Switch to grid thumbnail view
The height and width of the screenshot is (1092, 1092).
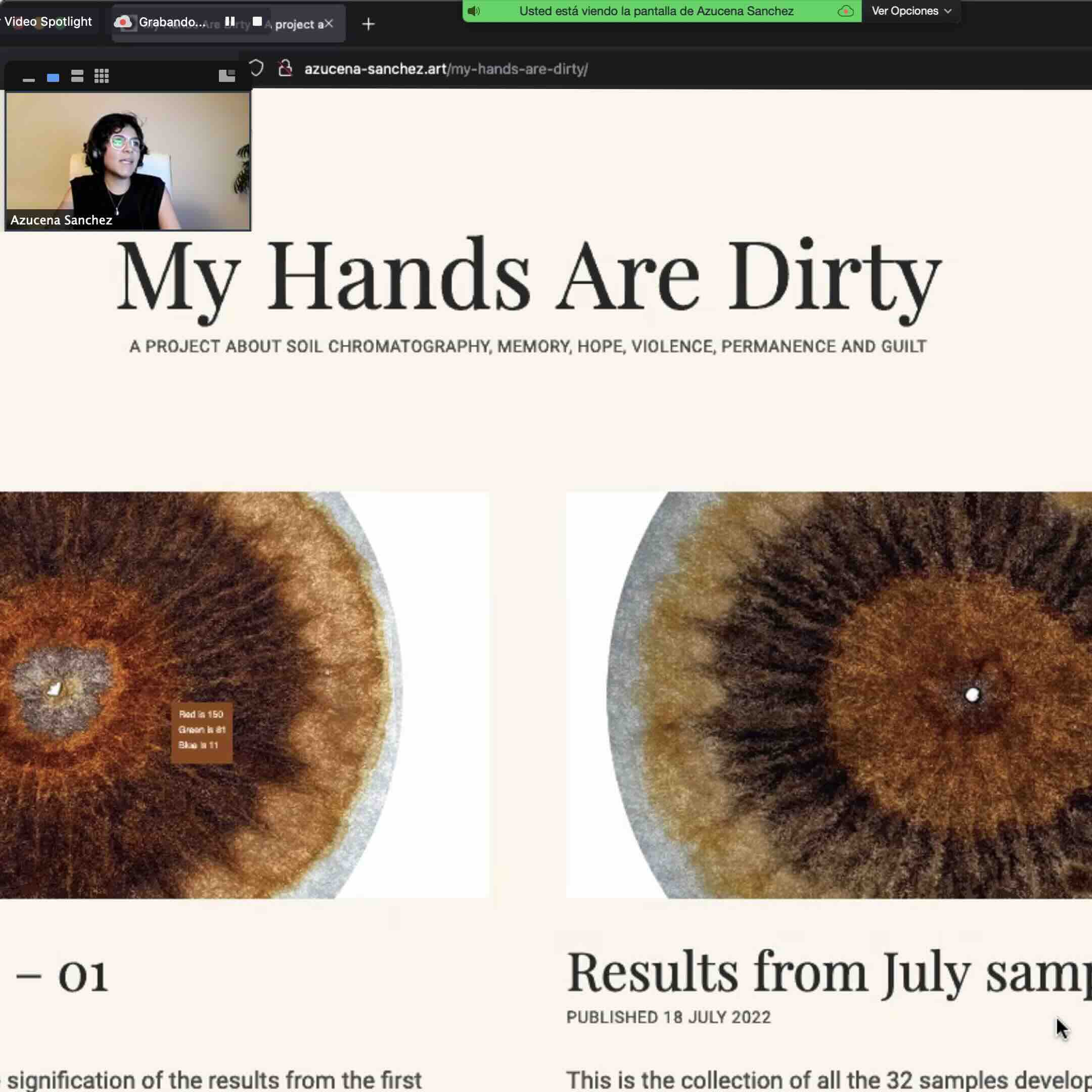[x=102, y=76]
